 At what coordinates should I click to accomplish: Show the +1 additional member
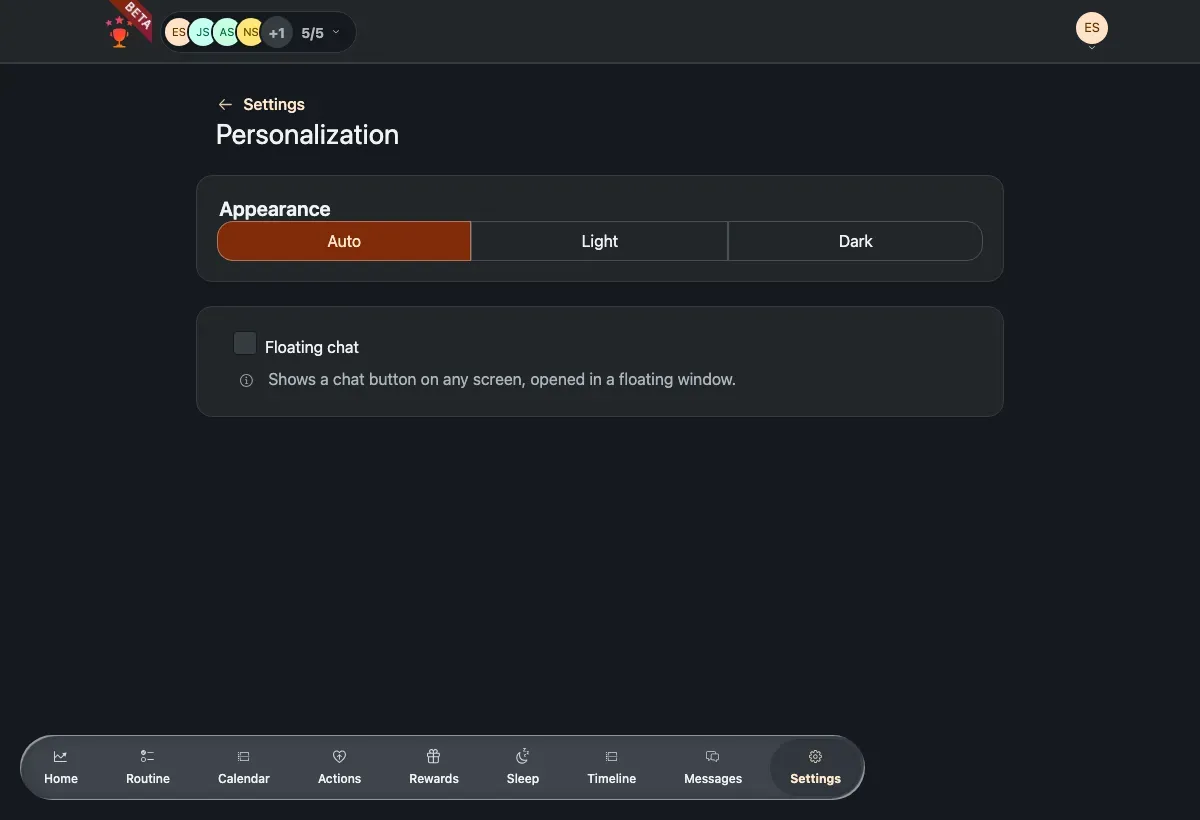tap(276, 32)
